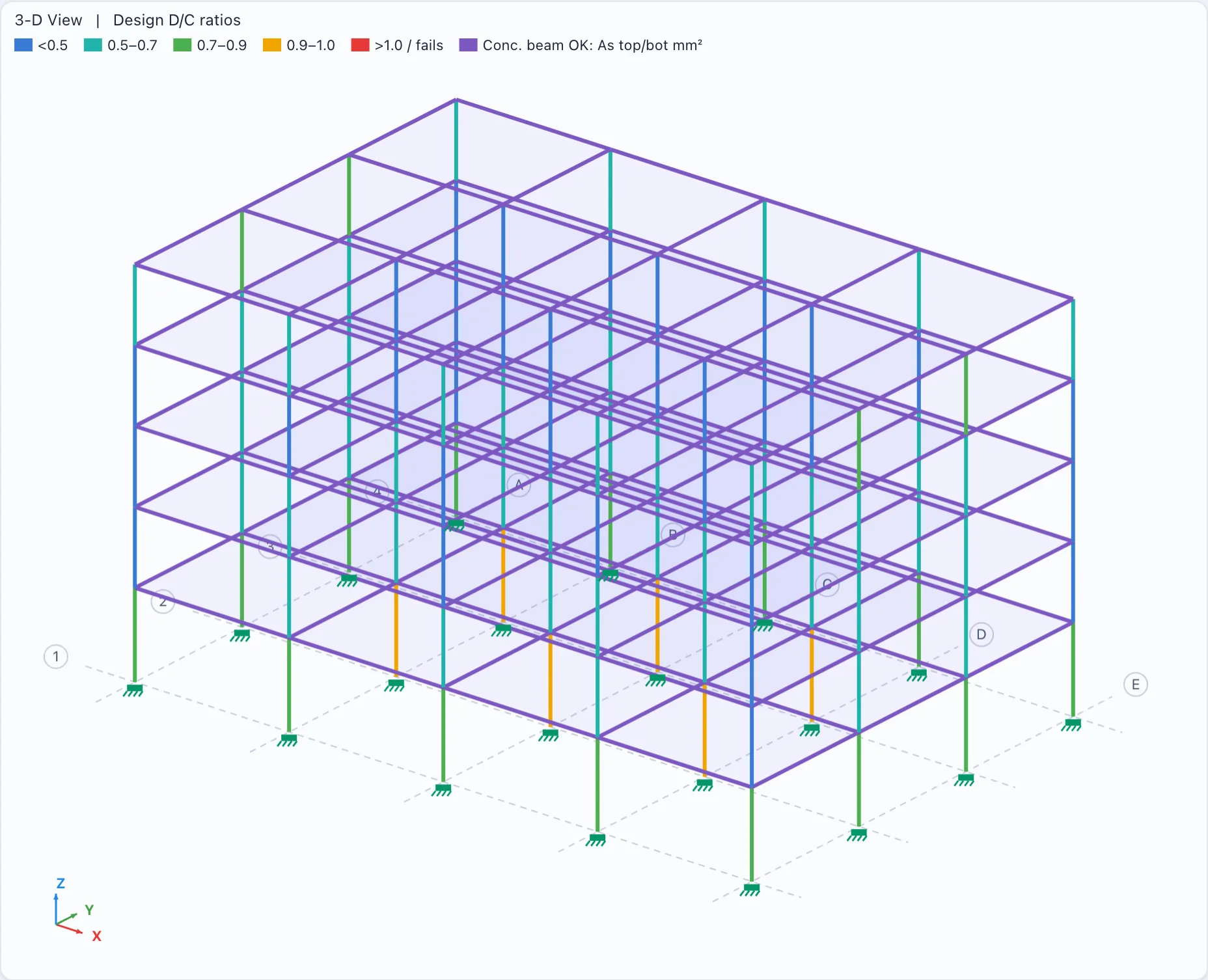Select grid line bubble 2

tap(163, 601)
